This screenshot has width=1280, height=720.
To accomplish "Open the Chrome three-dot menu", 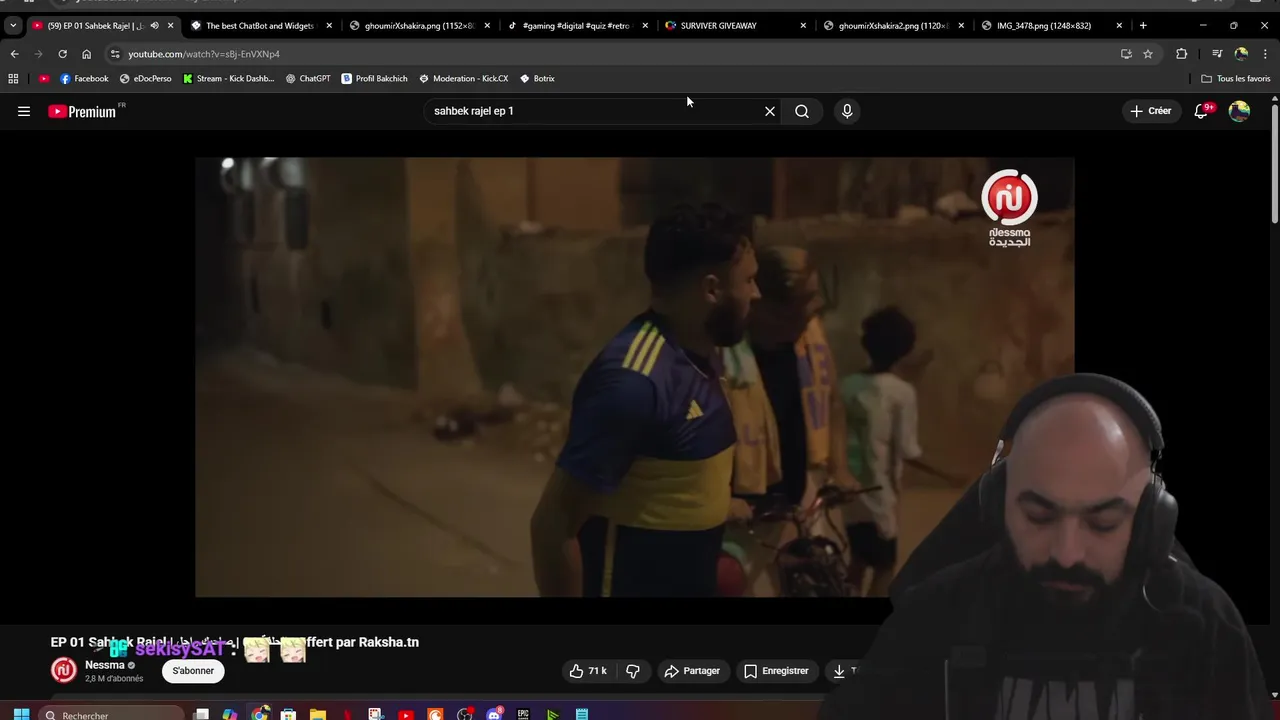I will point(1265,54).
